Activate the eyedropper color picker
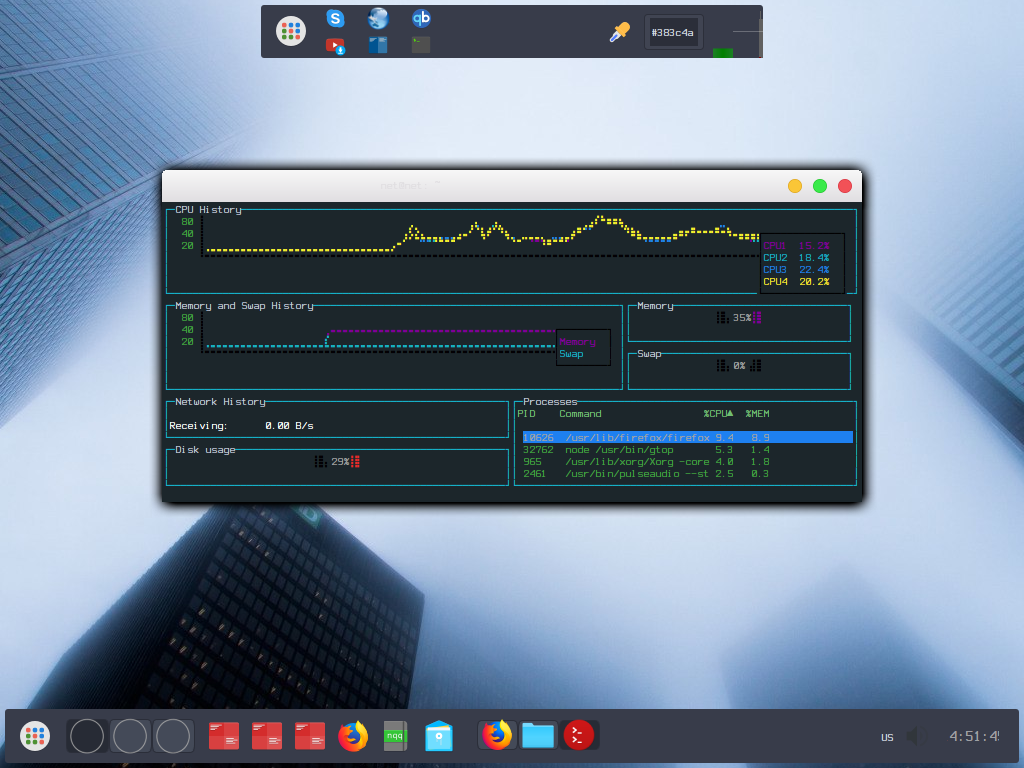This screenshot has width=1024, height=768. click(x=619, y=31)
